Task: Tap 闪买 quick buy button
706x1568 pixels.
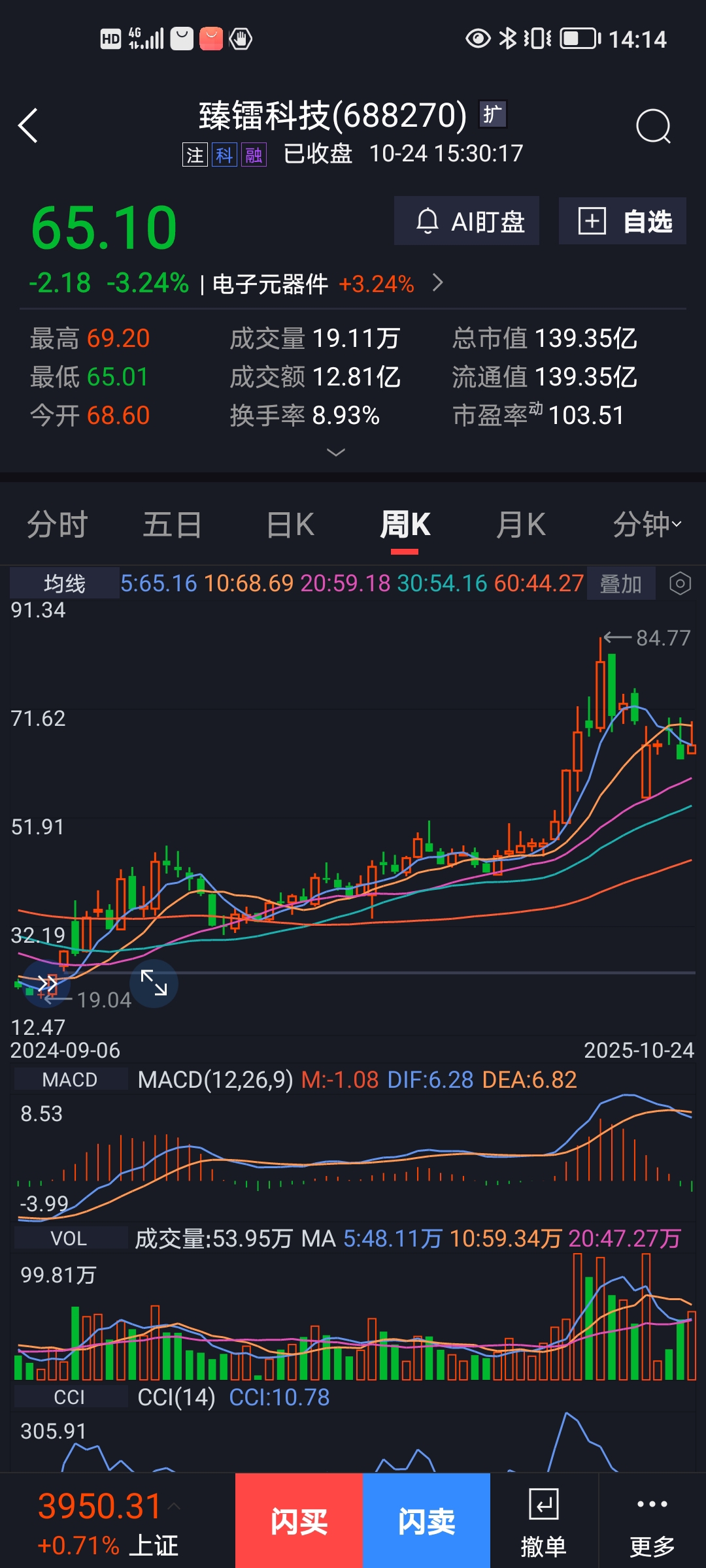Action: pos(299,1520)
